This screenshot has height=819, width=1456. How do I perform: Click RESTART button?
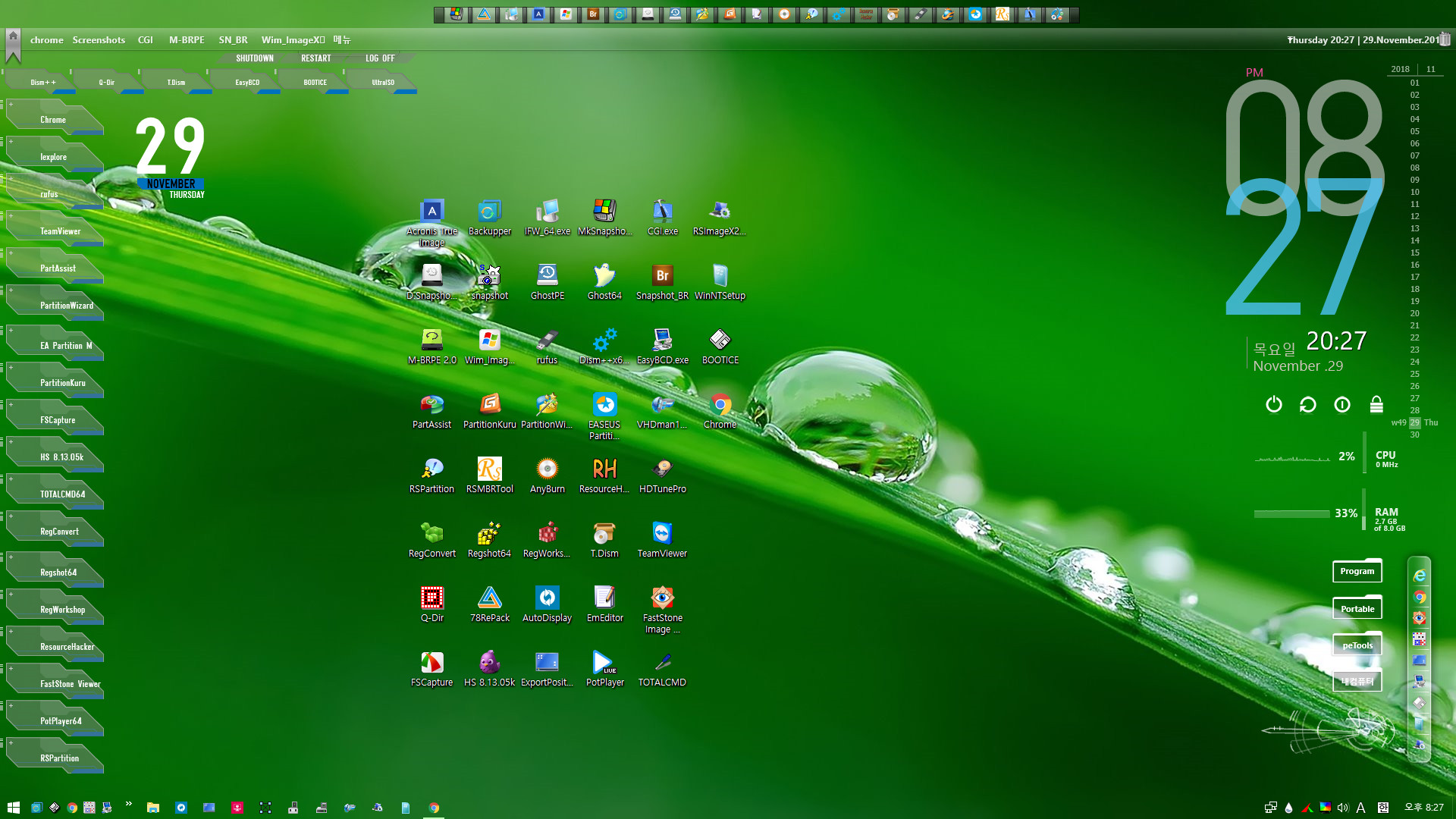pos(315,58)
